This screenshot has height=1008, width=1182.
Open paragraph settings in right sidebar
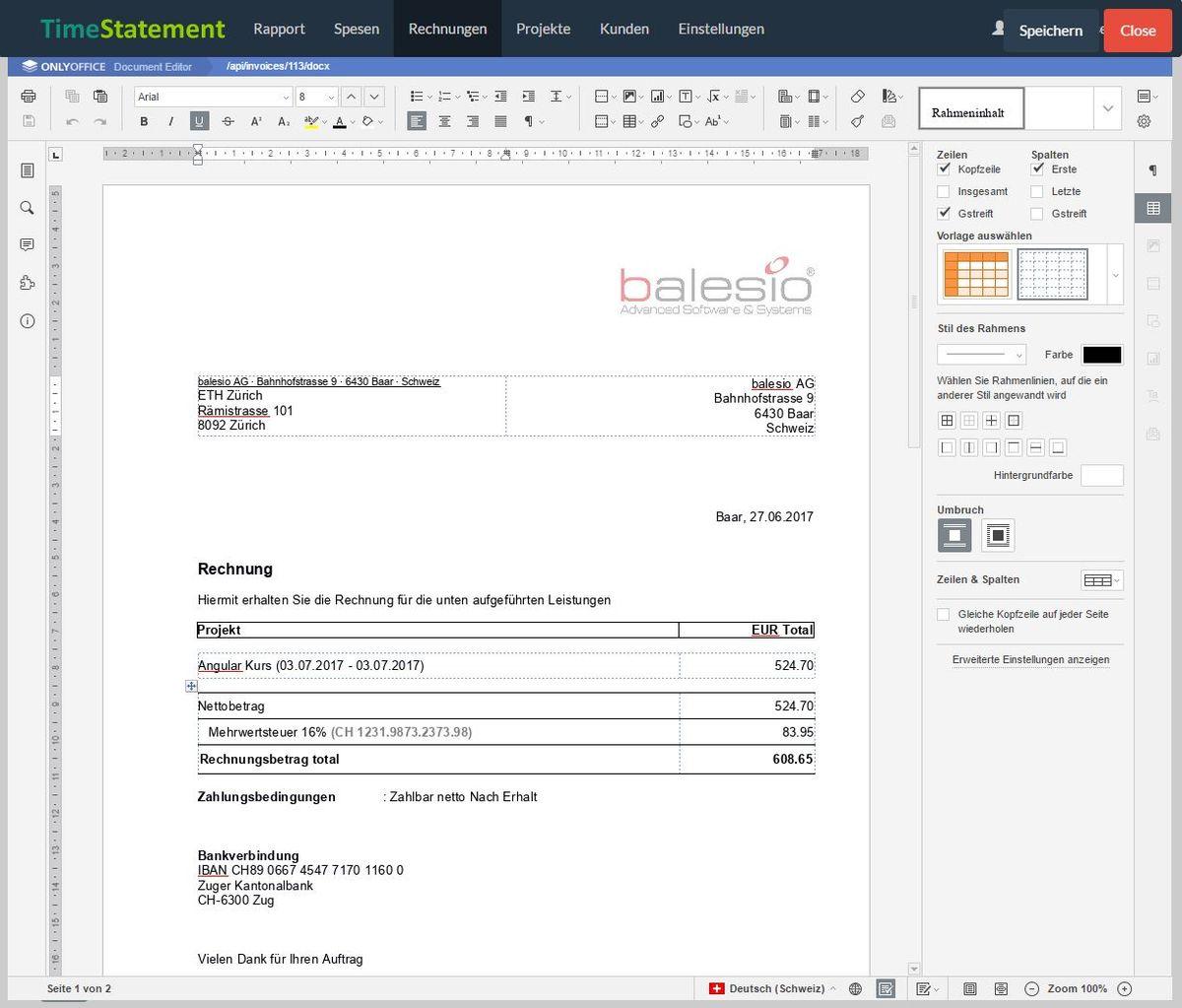[x=1152, y=170]
